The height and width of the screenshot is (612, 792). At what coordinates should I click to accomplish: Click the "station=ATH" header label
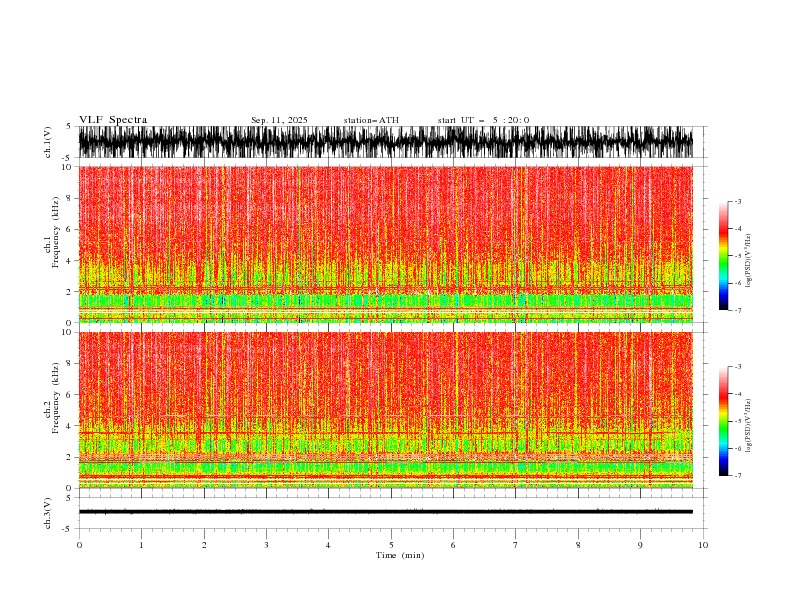point(371,120)
